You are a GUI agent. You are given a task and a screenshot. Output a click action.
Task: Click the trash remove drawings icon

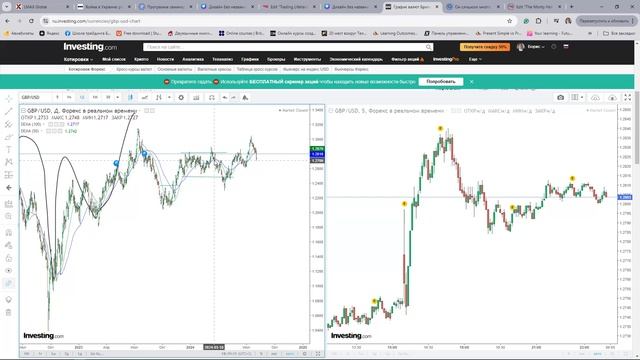9,313
